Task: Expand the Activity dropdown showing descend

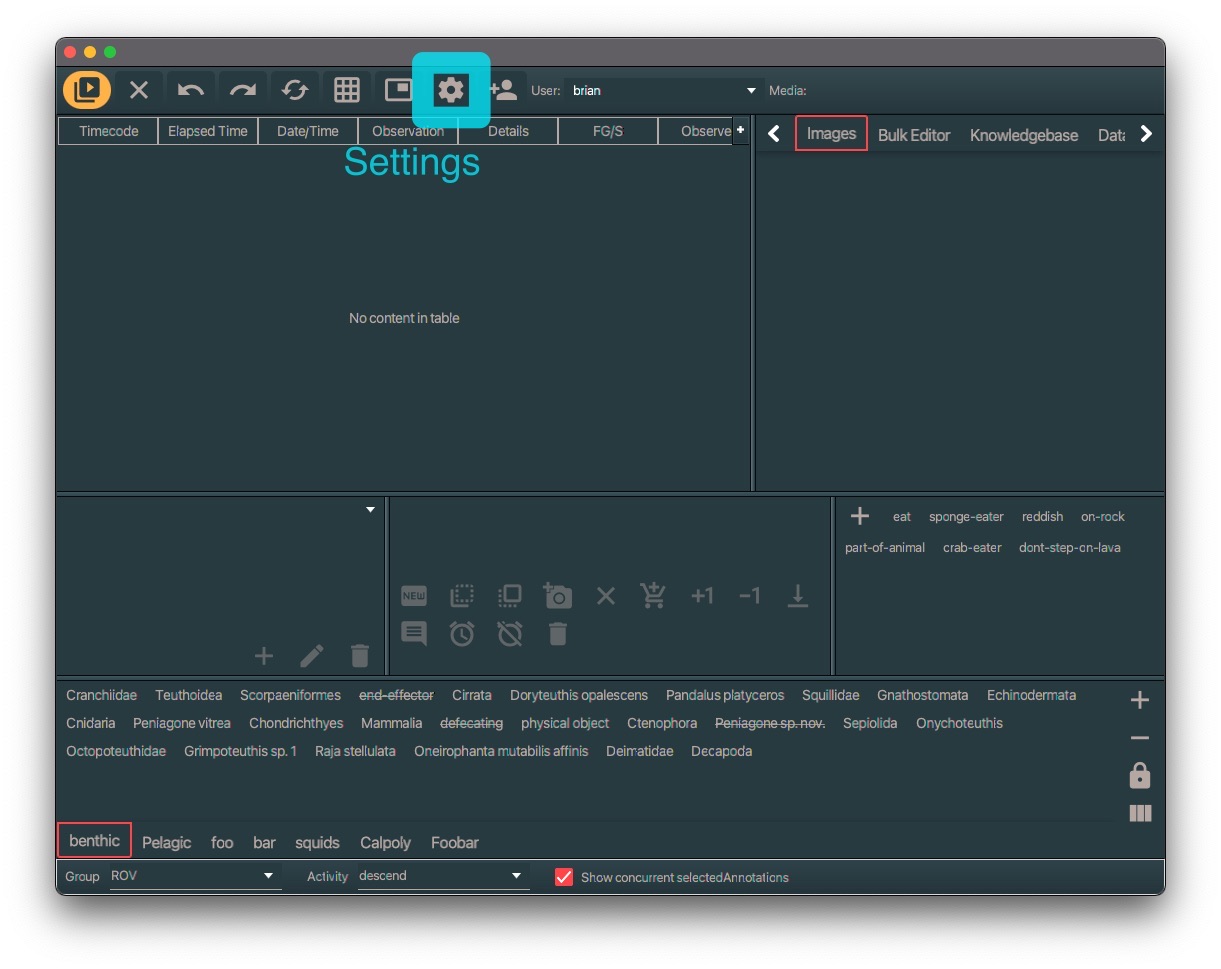Action: click(x=441, y=876)
